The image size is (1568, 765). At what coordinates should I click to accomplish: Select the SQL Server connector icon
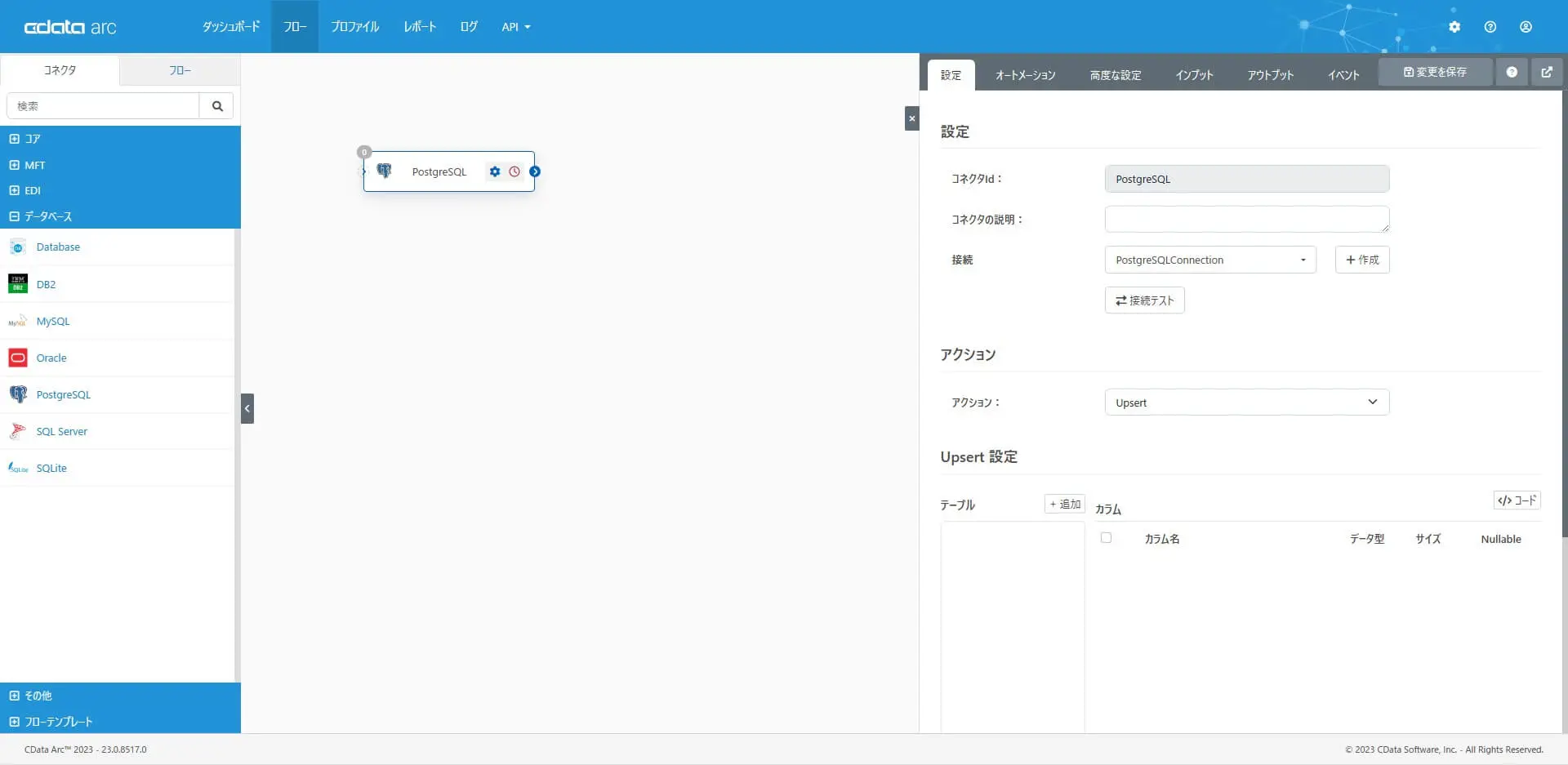18,431
